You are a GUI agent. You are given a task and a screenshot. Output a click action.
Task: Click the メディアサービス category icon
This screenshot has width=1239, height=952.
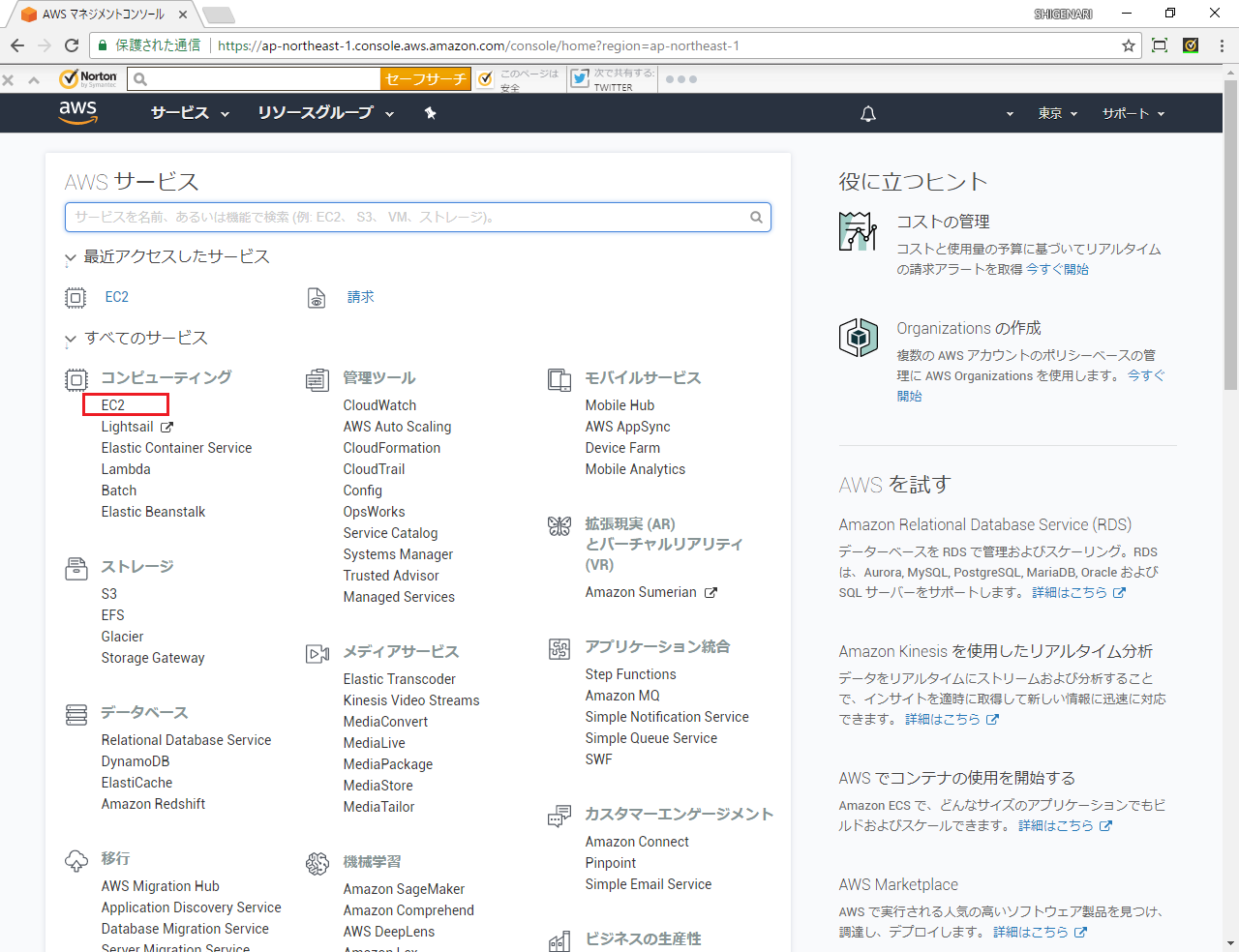click(x=317, y=654)
